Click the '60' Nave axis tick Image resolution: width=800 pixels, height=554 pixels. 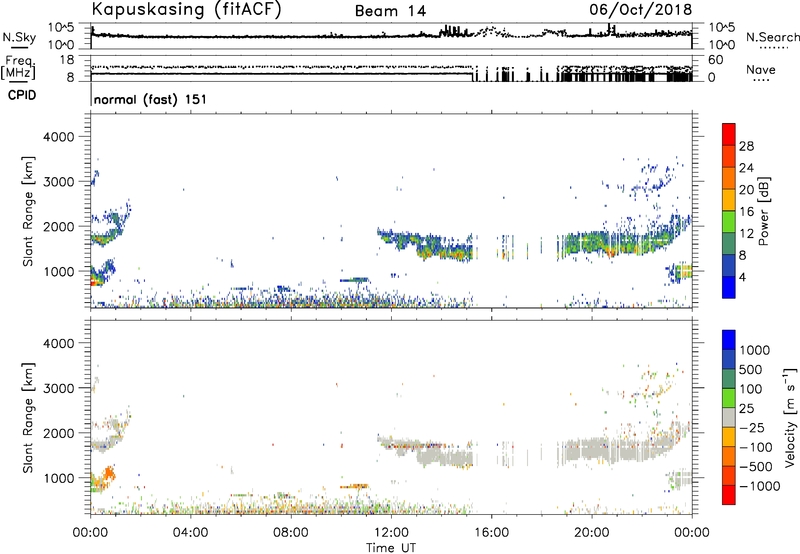pyautogui.click(x=715, y=60)
